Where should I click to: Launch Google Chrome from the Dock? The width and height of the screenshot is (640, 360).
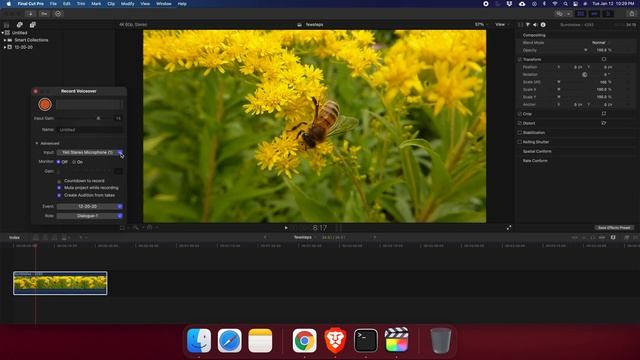coord(304,340)
